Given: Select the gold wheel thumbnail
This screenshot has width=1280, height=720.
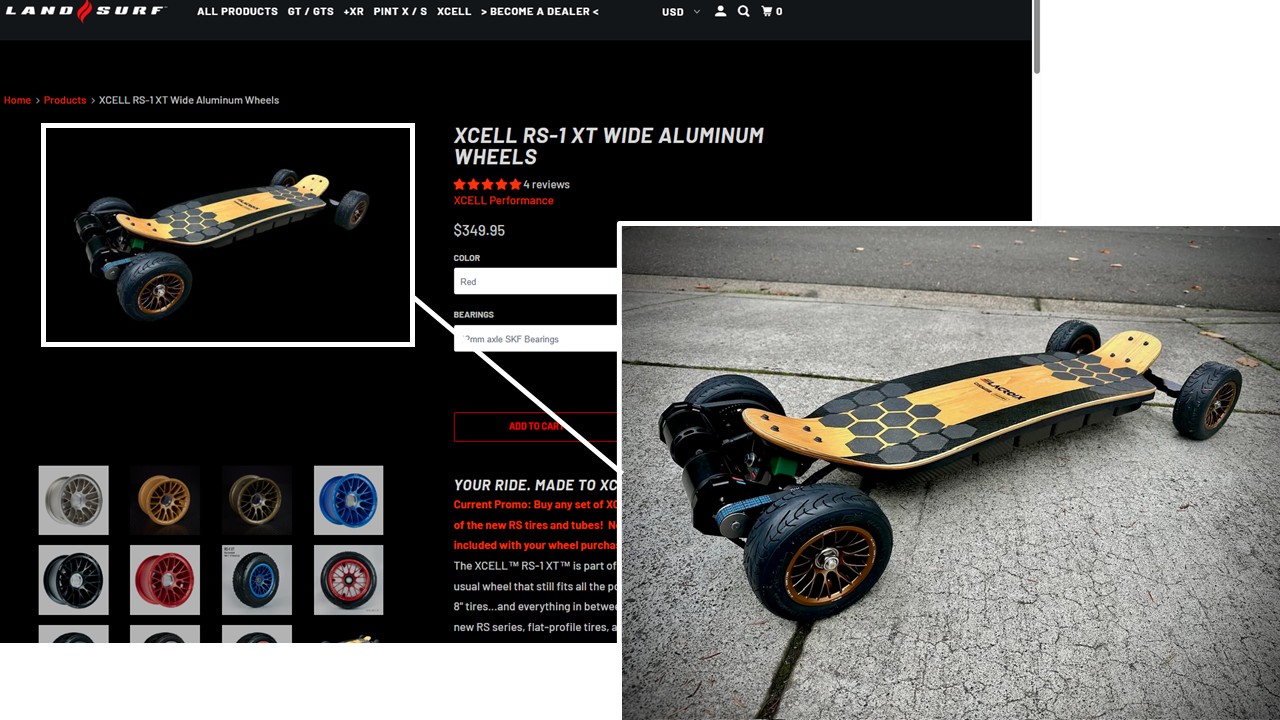Looking at the screenshot, I should (x=165, y=500).
